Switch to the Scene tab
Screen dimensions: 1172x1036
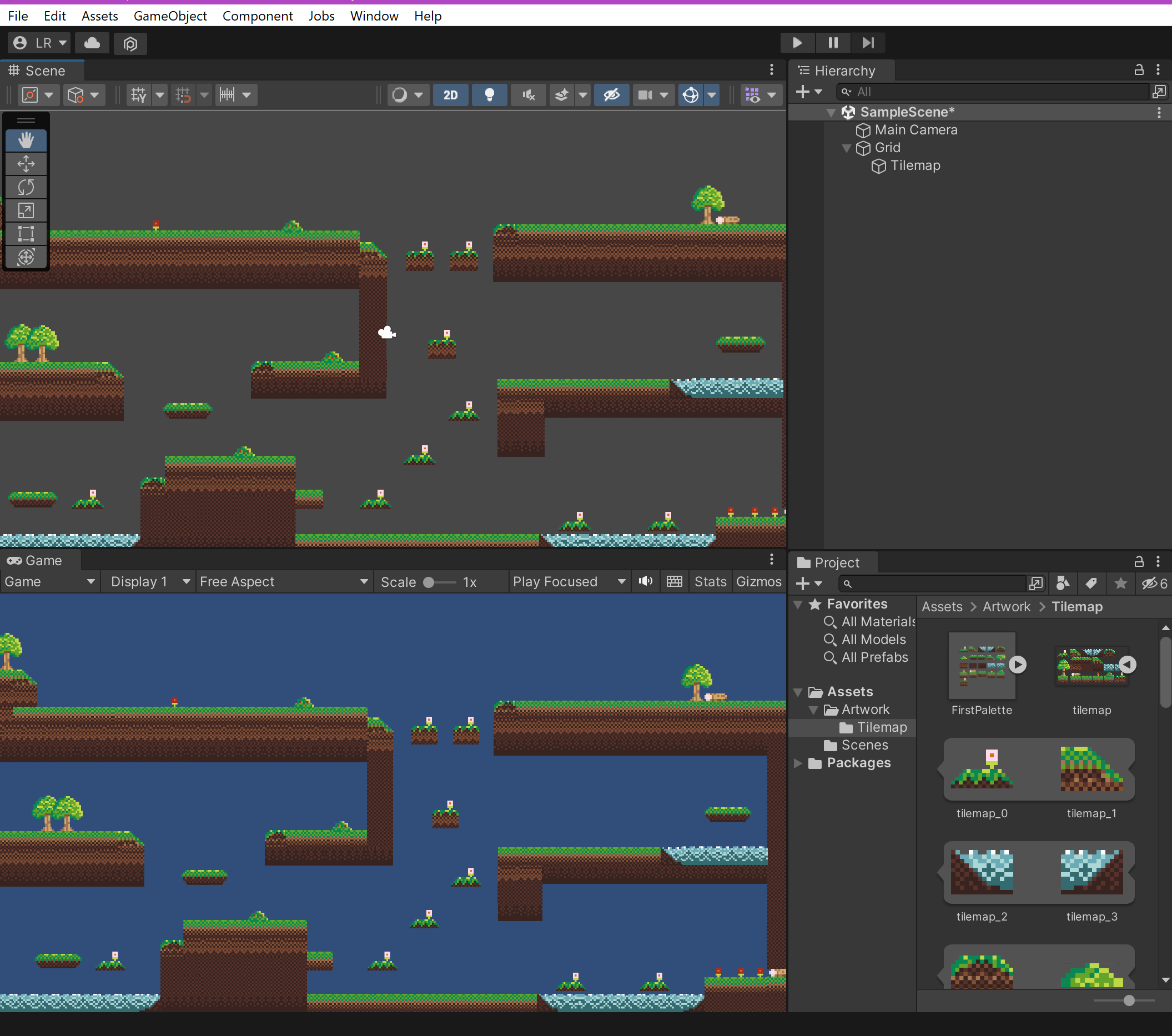[42, 71]
